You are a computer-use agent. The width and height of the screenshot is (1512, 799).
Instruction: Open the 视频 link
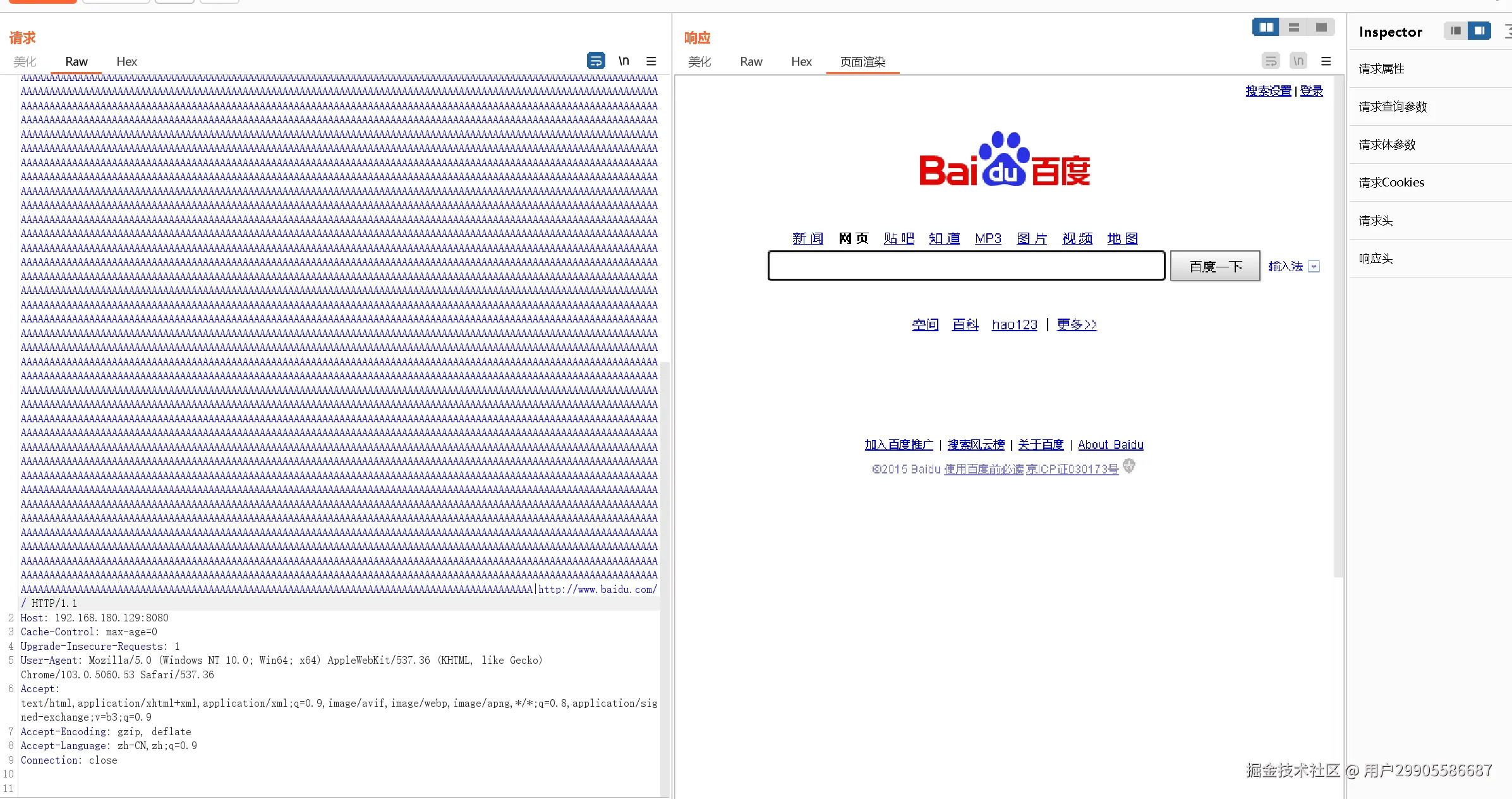tap(1077, 238)
